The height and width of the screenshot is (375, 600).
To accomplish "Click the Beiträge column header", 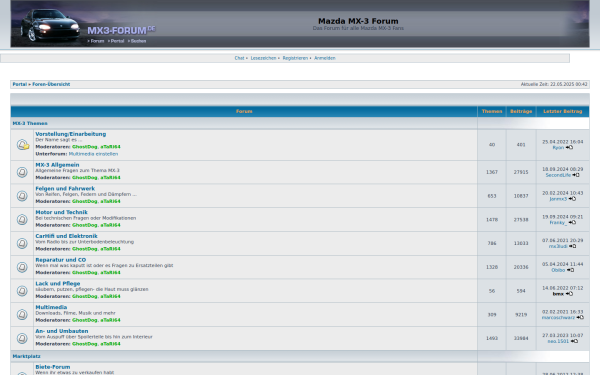I will coord(521,111).
